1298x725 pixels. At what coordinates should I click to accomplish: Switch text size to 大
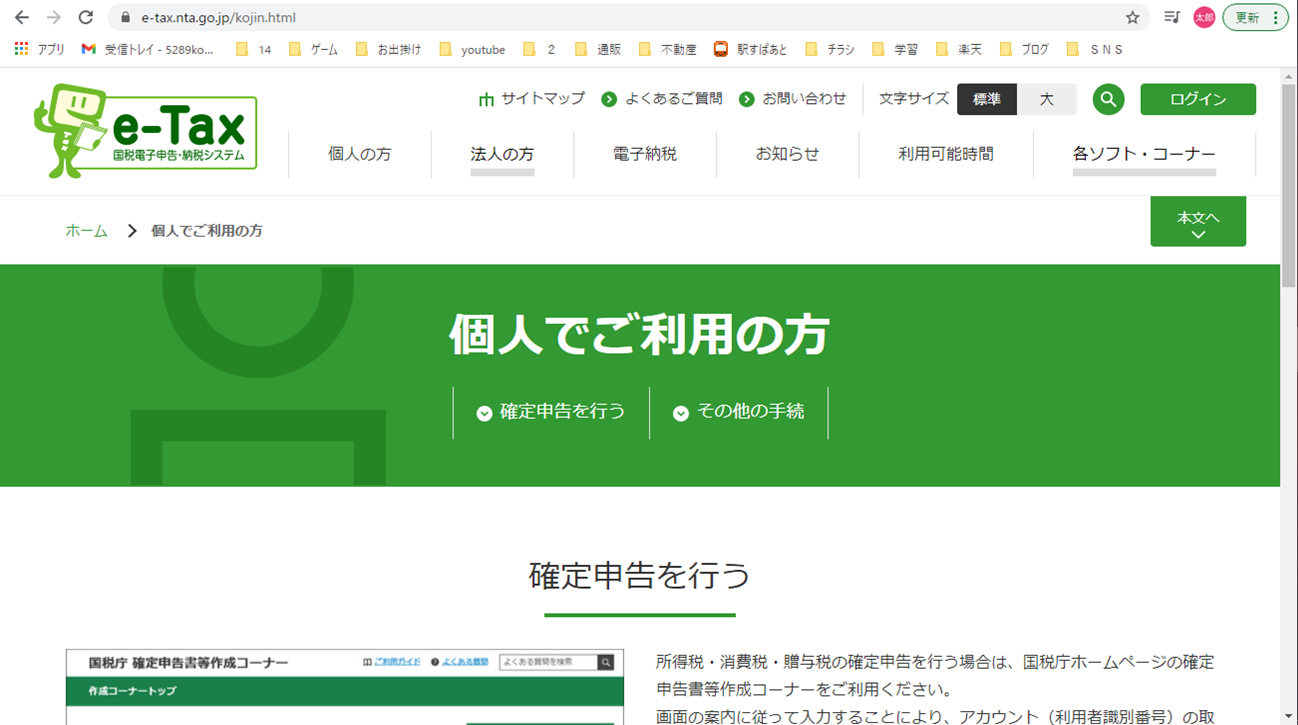click(x=1046, y=99)
